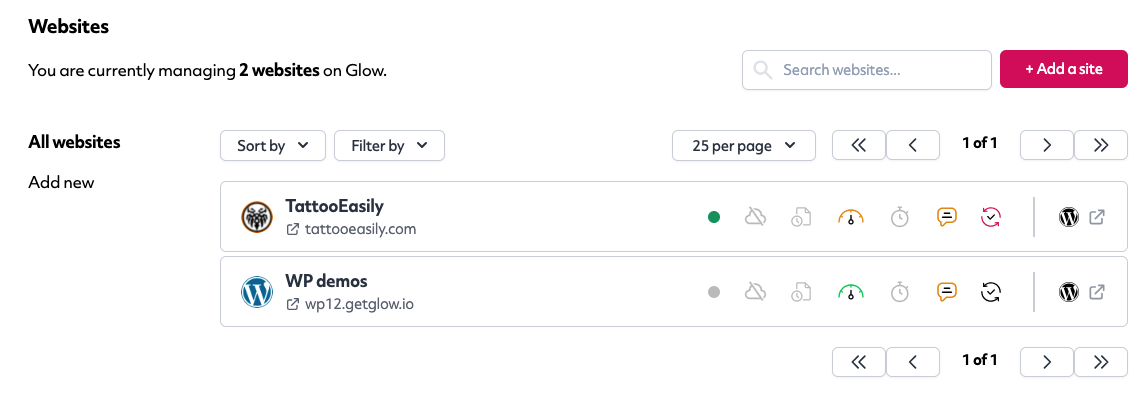Click the green performance gauge for WP demos
Screen dimensions: 1147x405
point(851,292)
